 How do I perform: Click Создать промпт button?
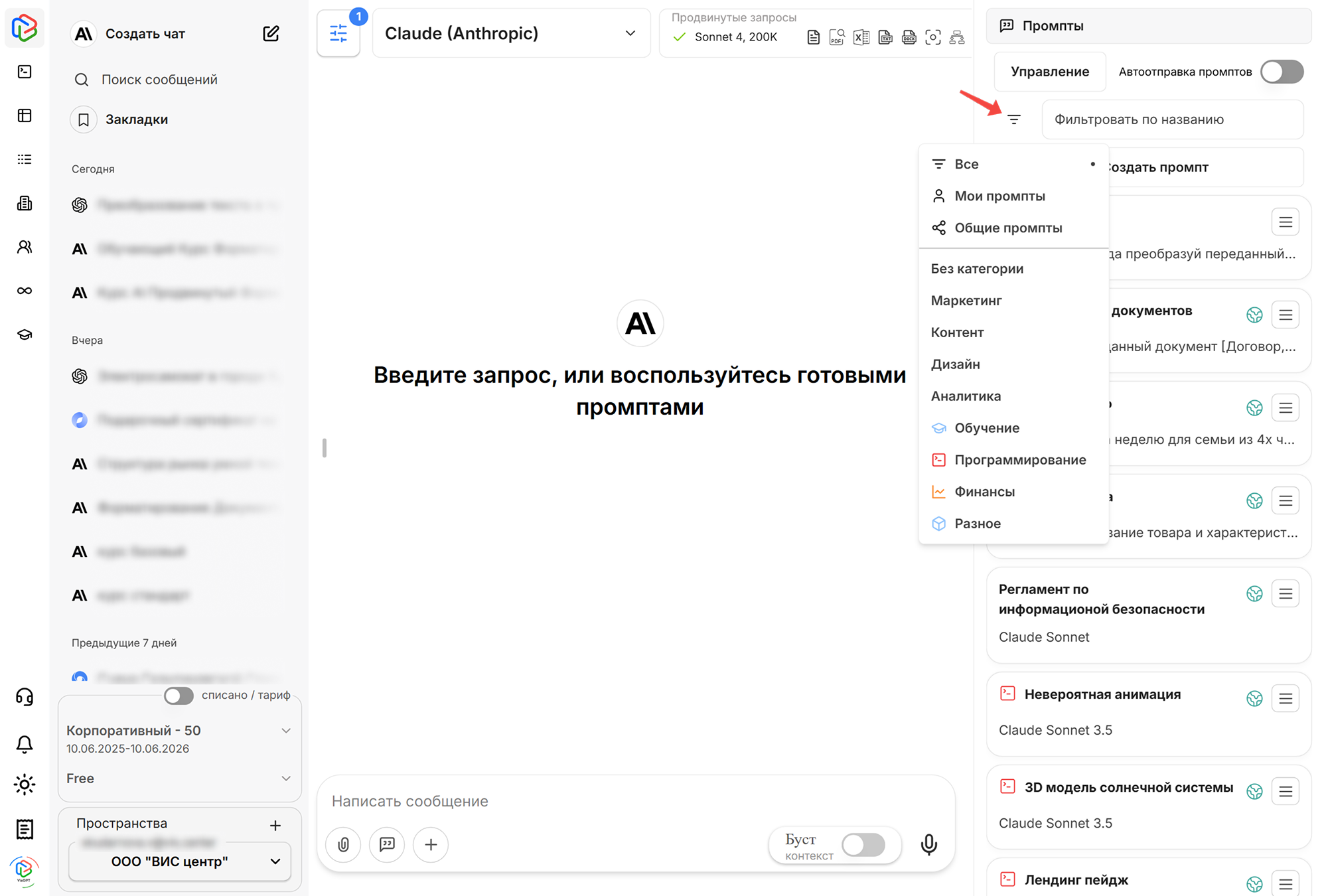point(1205,167)
